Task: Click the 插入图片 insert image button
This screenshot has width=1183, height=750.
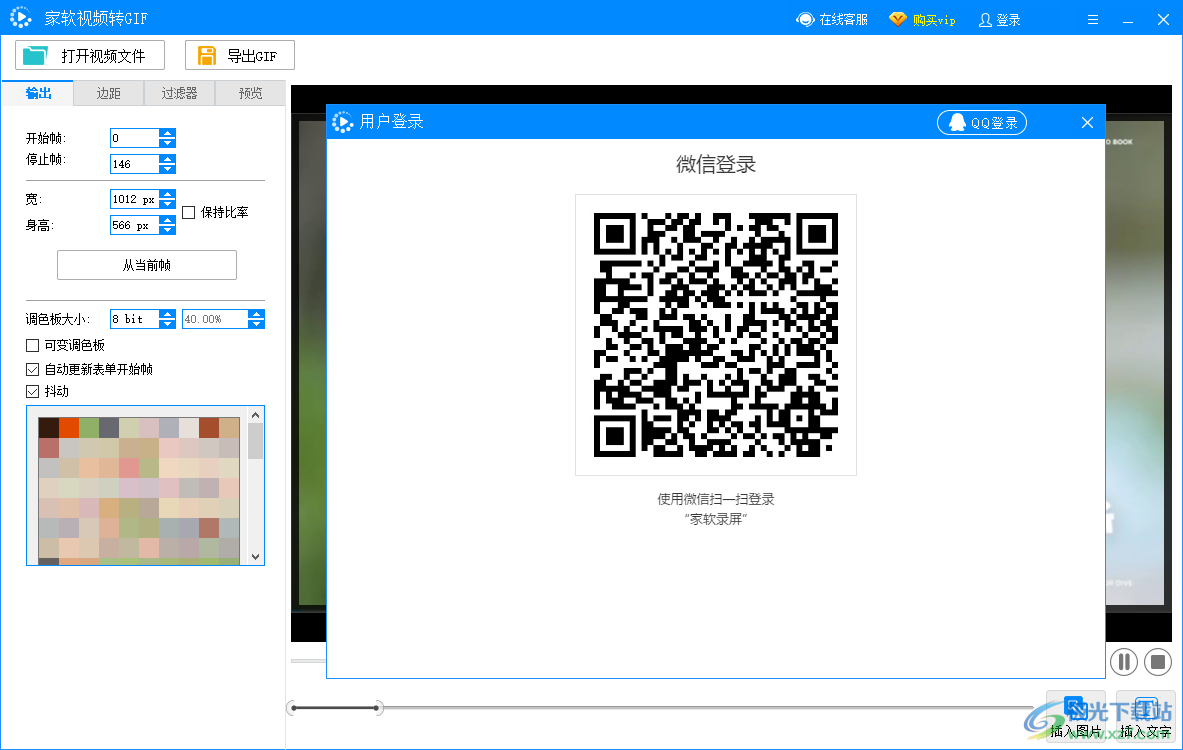Action: tap(1076, 717)
